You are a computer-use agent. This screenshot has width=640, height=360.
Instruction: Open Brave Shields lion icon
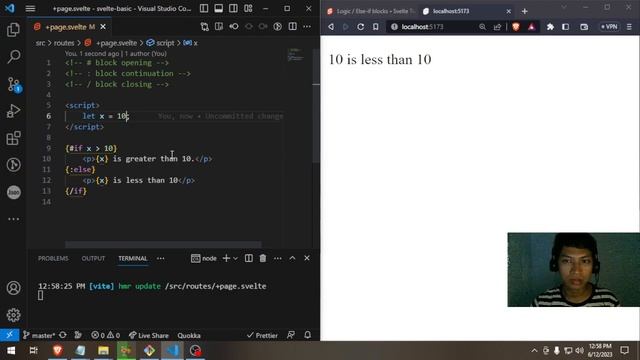click(x=516, y=27)
